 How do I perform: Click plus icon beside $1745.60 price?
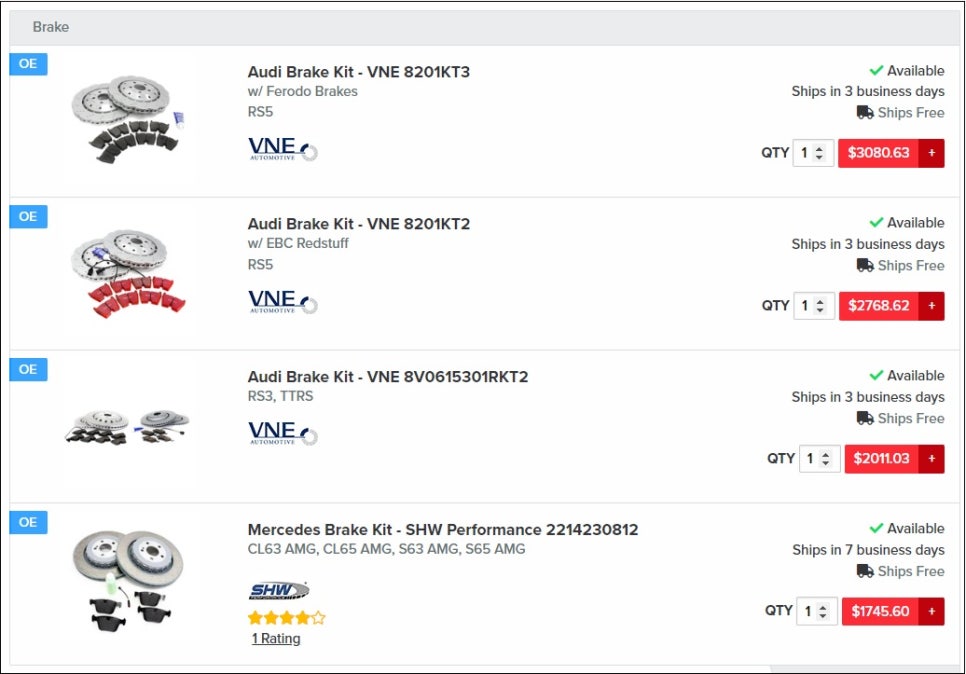(x=932, y=611)
